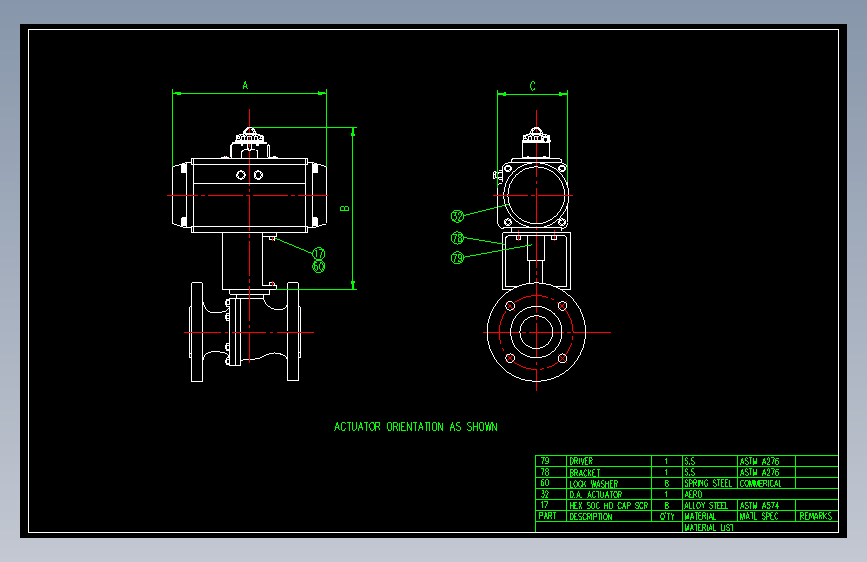Image resolution: width=867 pixels, height=562 pixels.
Task: Click the DESCRIPTION column header
Action: 609,516
